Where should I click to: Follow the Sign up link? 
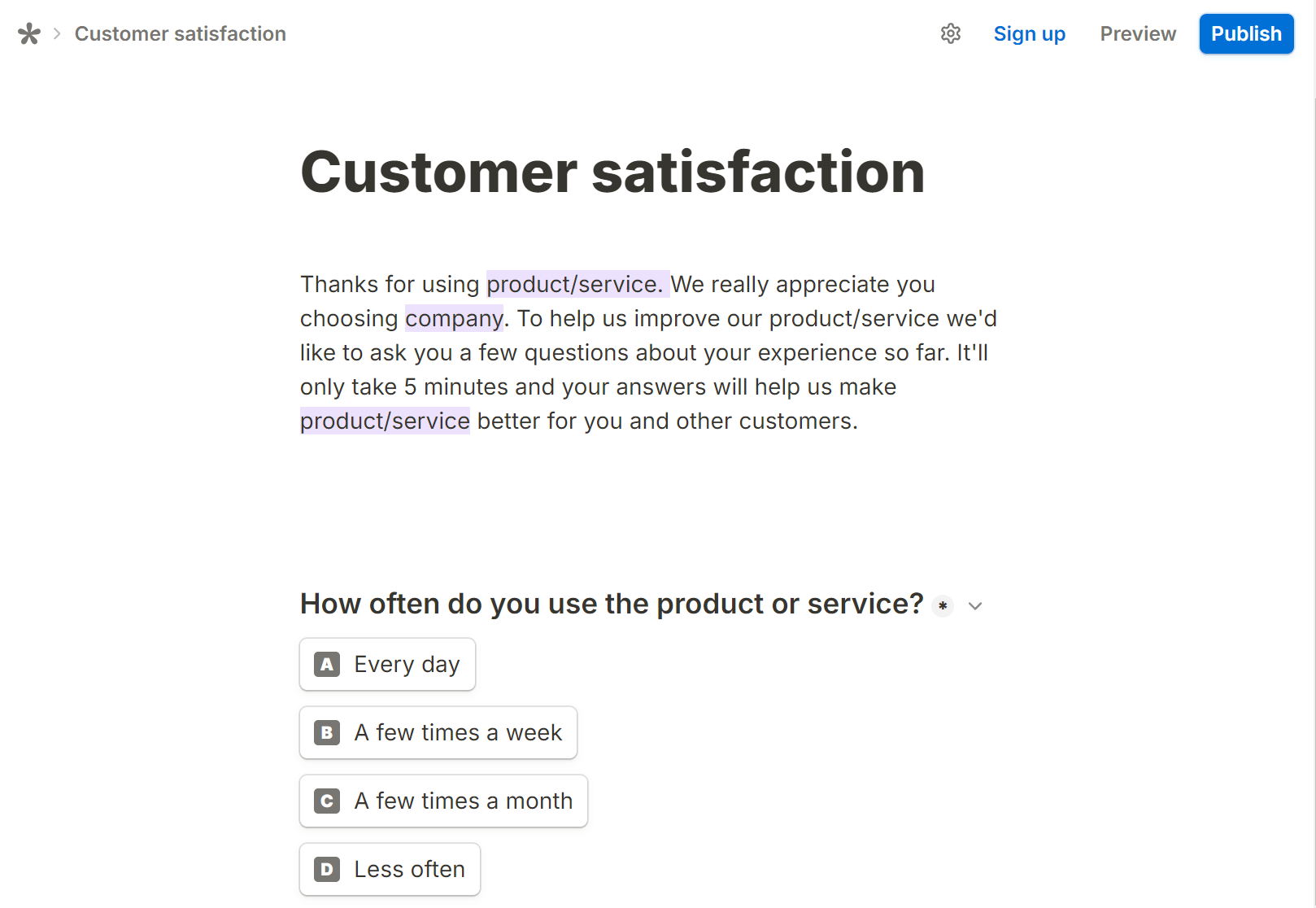point(1030,33)
